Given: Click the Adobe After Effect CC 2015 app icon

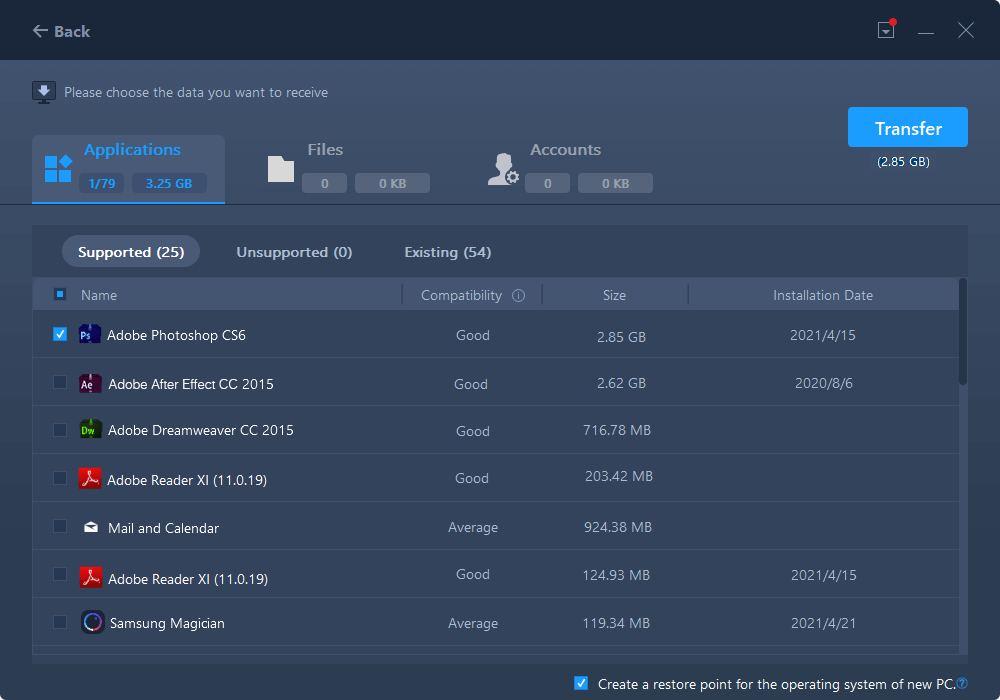Looking at the screenshot, I should tap(90, 382).
